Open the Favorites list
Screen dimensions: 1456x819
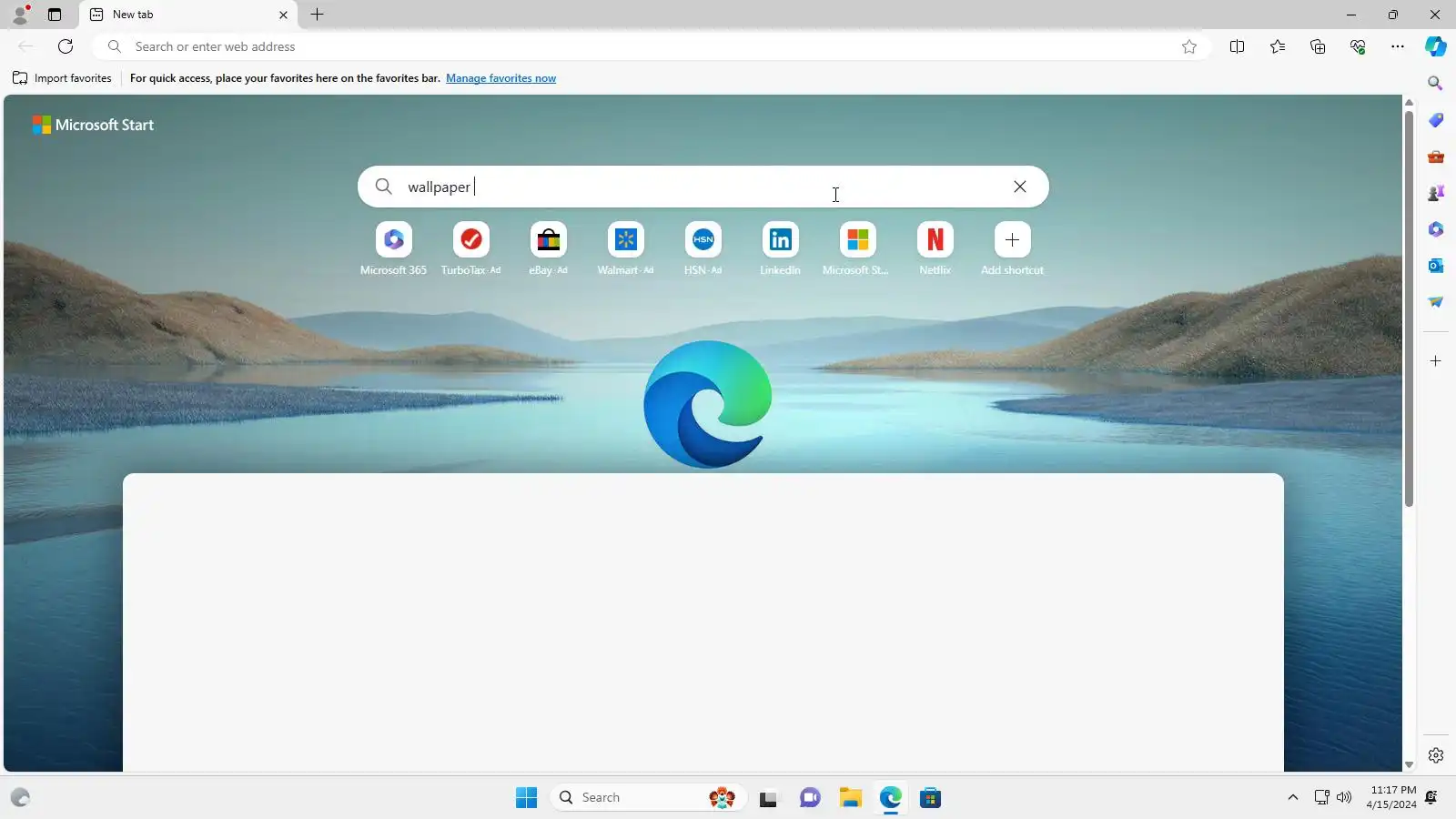[x=1278, y=46]
